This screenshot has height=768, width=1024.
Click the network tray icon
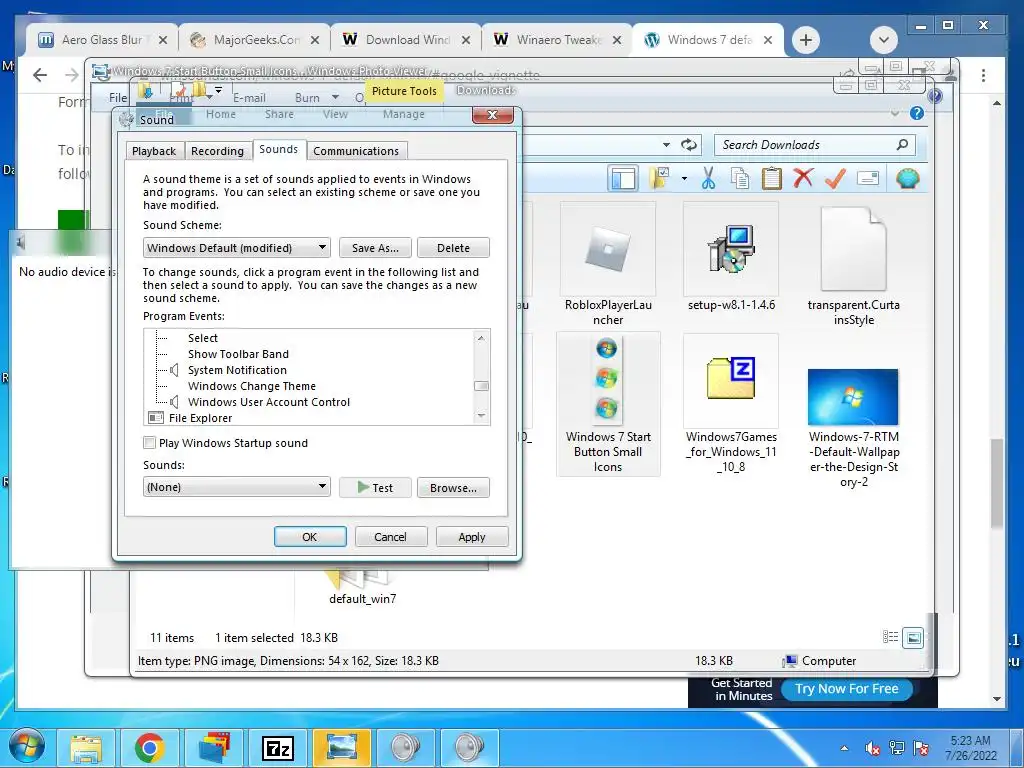(897, 748)
